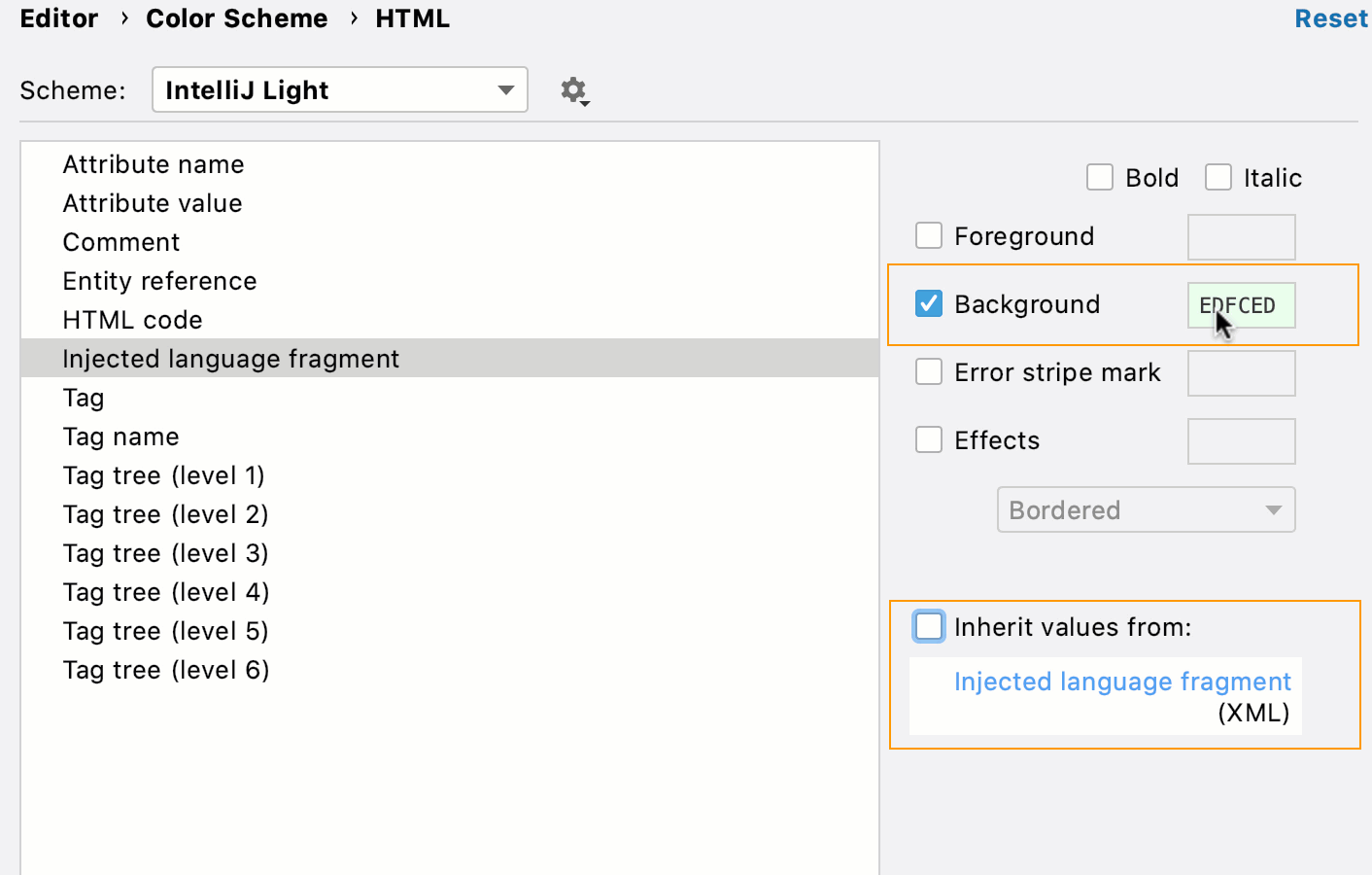This screenshot has width=1372, height=875.
Task: Enable the Effects checkbox
Action: [x=929, y=439]
